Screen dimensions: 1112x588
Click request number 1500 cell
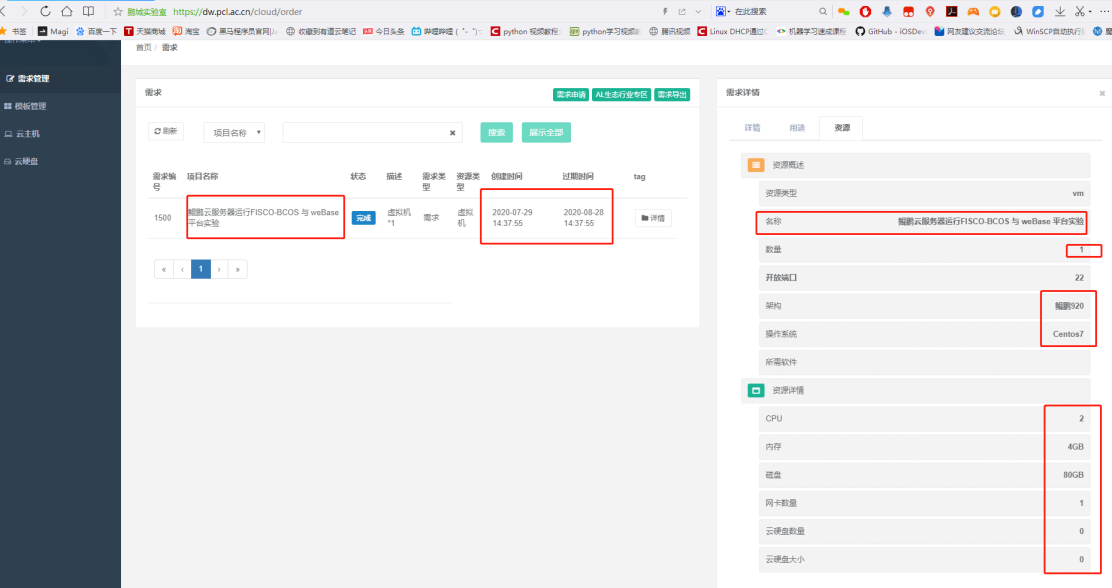[162, 218]
